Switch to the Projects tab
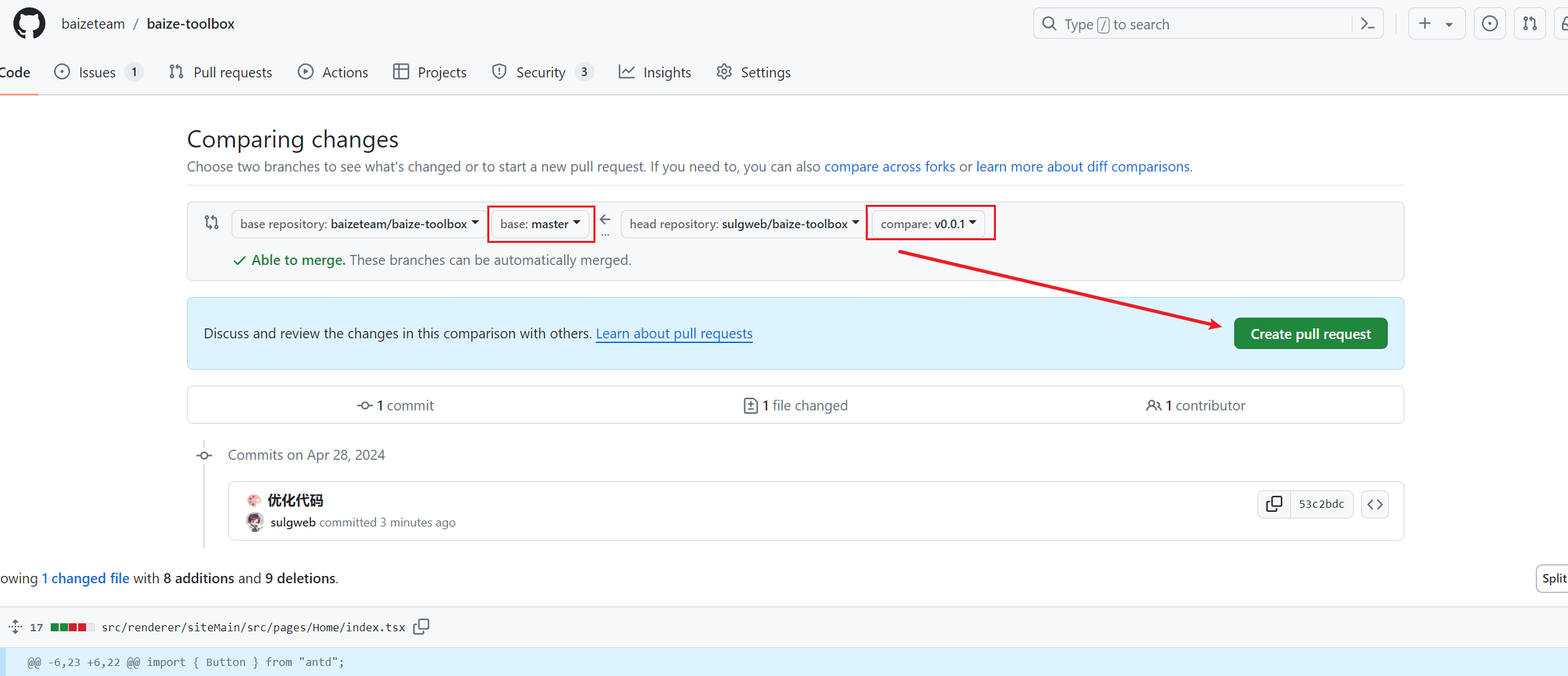 tap(429, 72)
